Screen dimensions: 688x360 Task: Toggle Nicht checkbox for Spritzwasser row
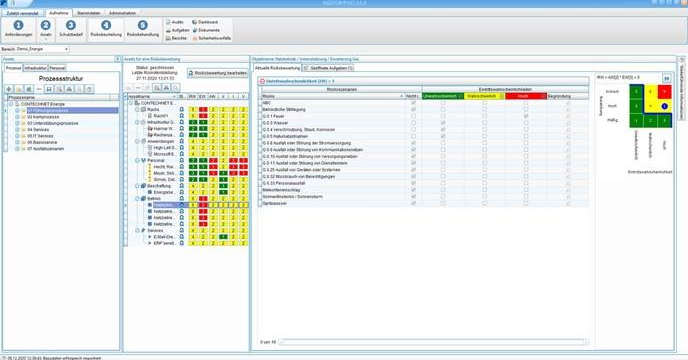(413, 203)
